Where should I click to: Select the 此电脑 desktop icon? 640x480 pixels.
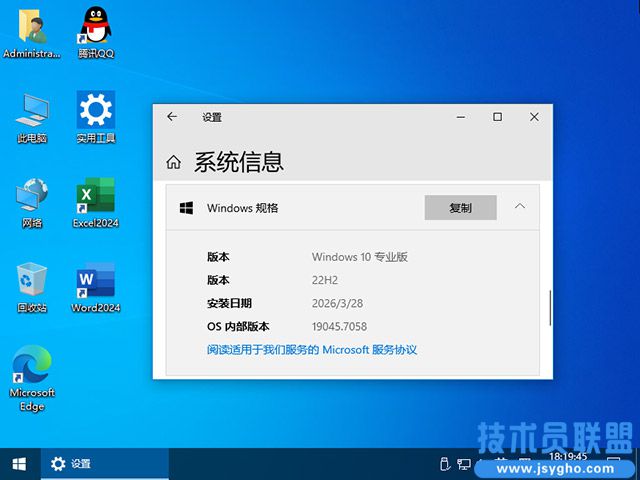click(x=32, y=118)
